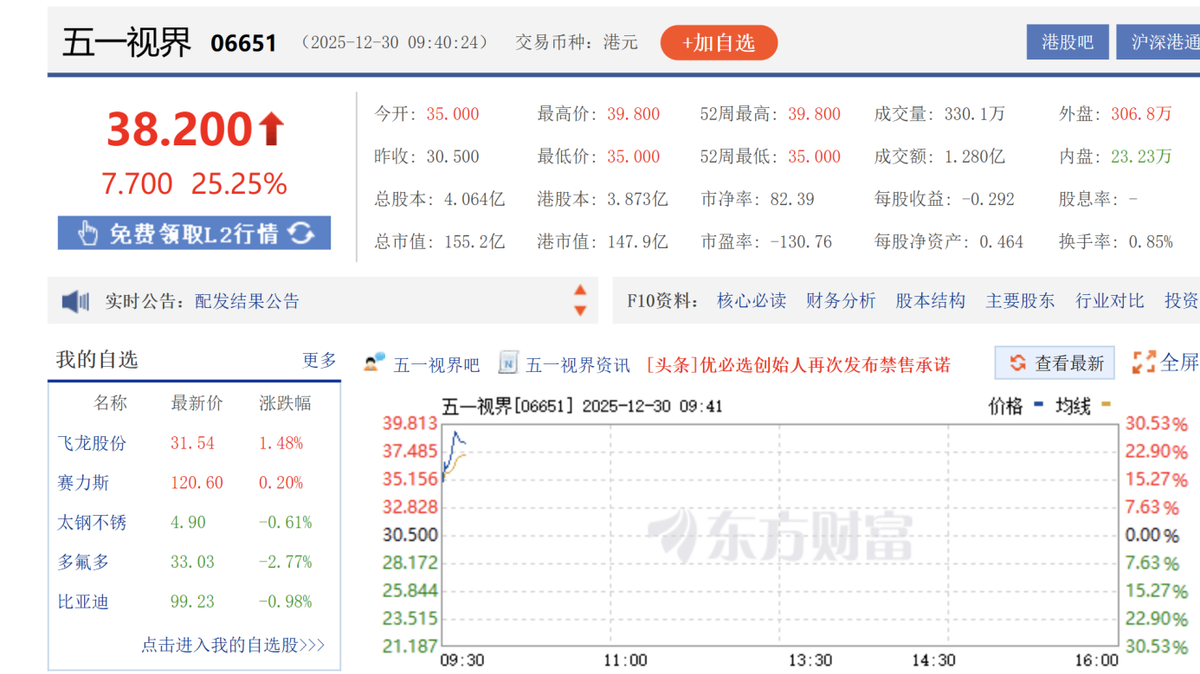Open the 港股吧 button

(x=1067, y=42)
